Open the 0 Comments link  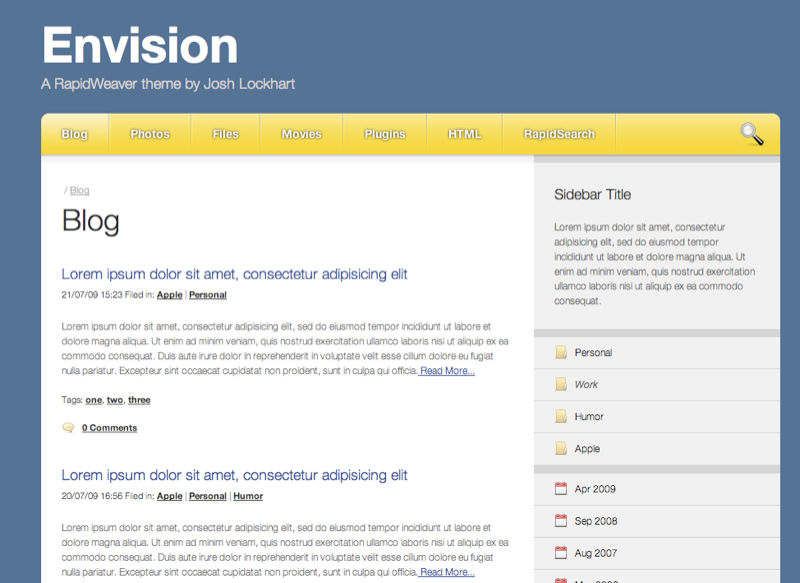click(x=109, y=428)
